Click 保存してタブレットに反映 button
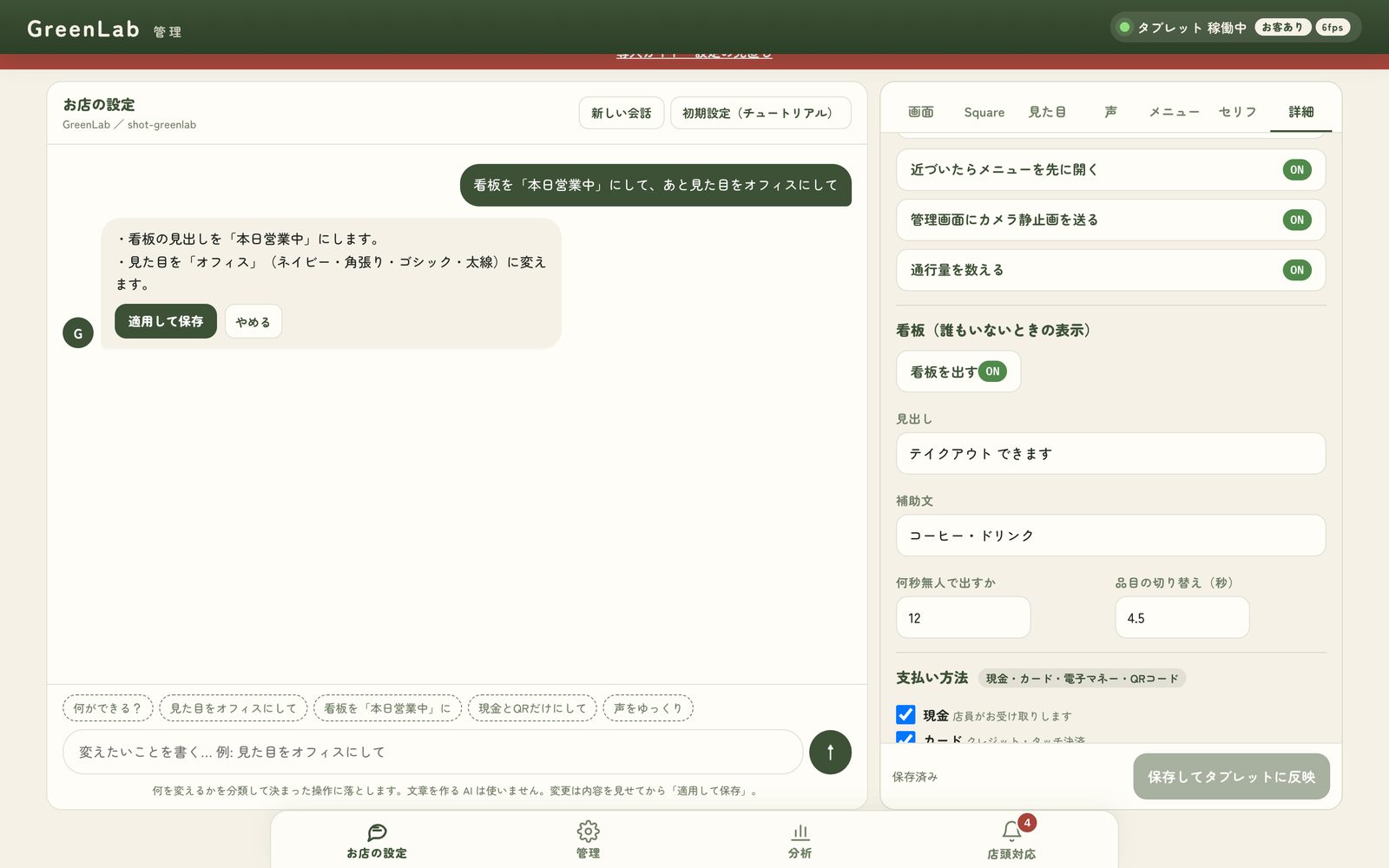1389x868 pixels. coord(1231,776)
